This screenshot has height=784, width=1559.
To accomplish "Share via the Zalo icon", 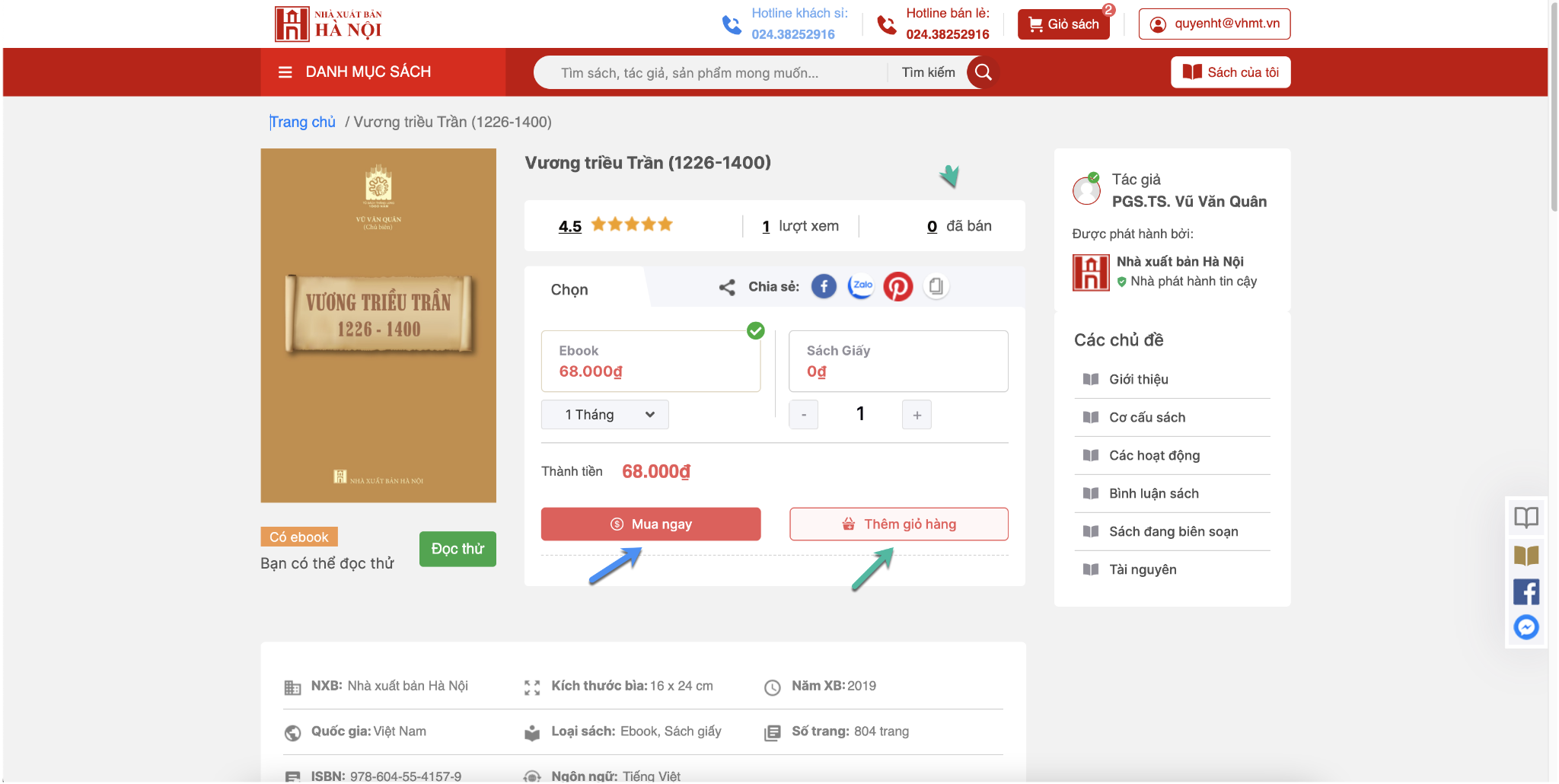I will coord(861,286).
